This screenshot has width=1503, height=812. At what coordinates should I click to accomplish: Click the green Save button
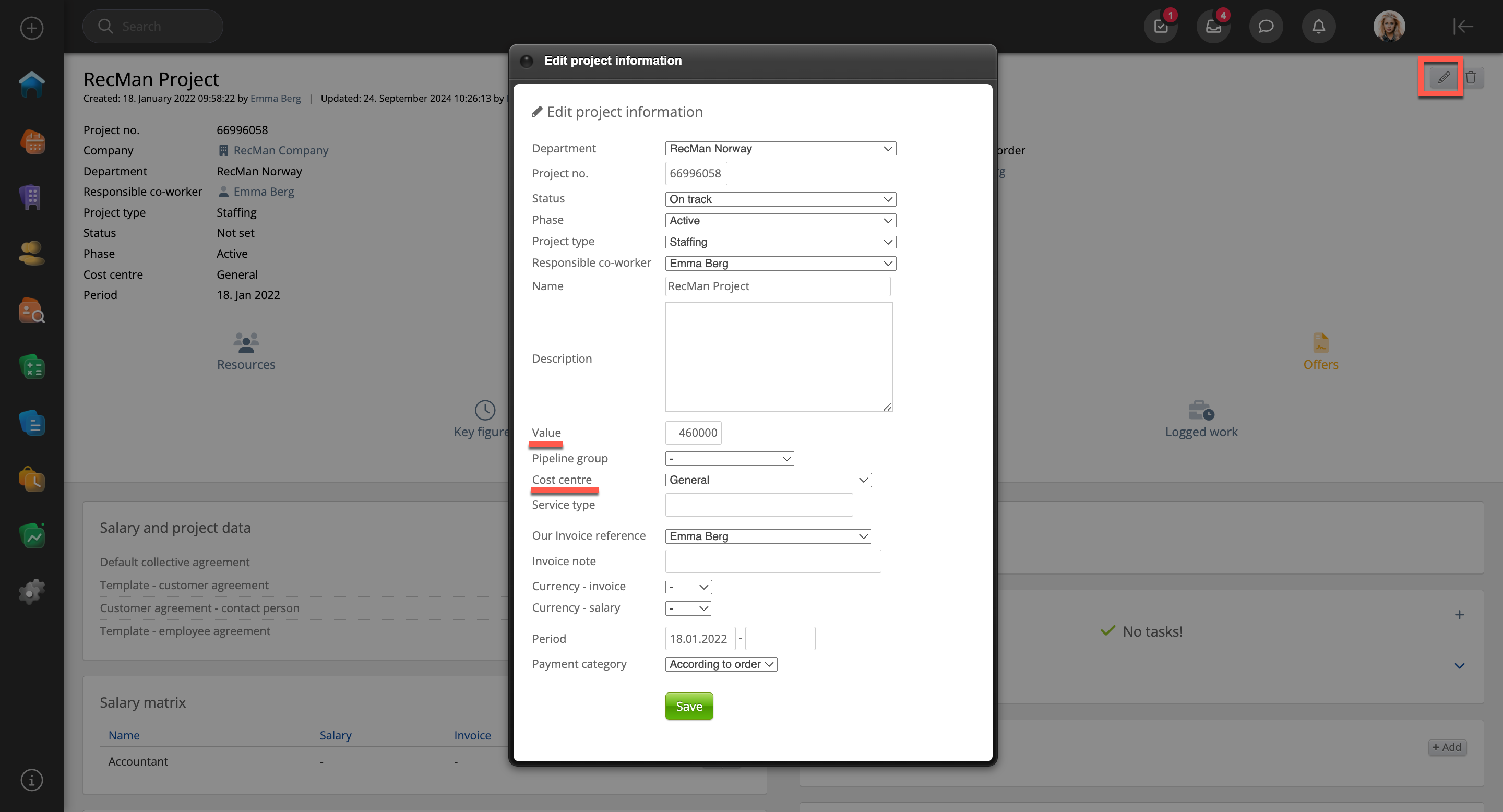[x=688, y=706]
